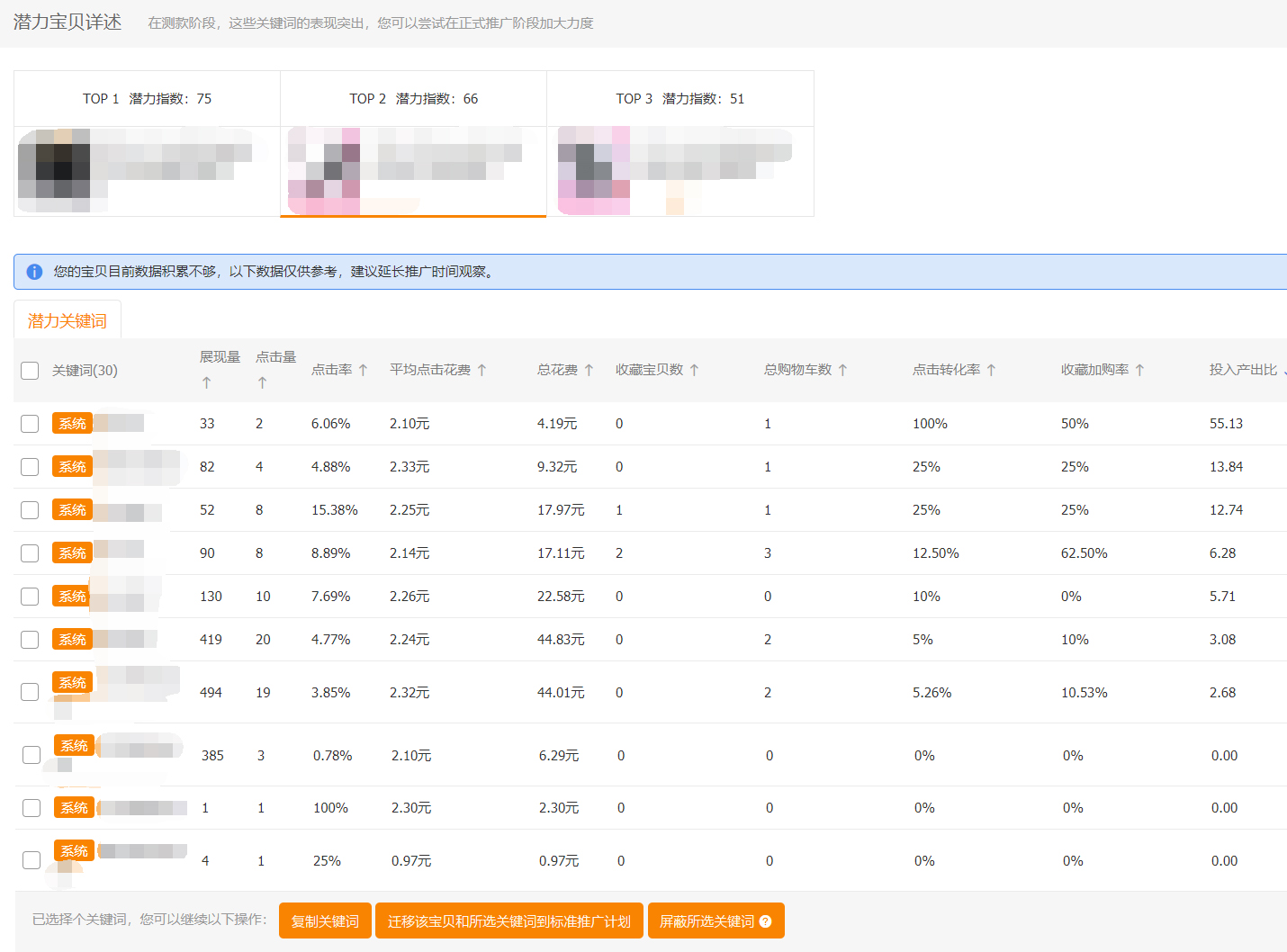This screenshot has width=1287, height=952.
Task: Sort by 展现量 arrow icon
Action: tap(207, 382)
